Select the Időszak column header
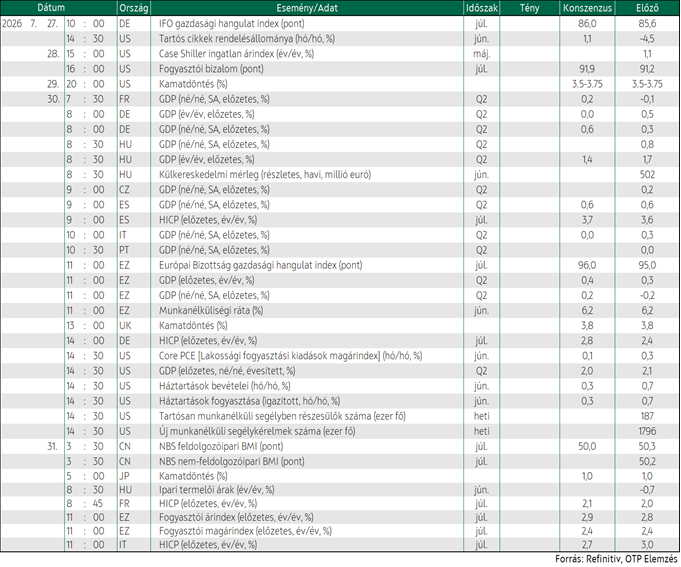 (482, 8)
